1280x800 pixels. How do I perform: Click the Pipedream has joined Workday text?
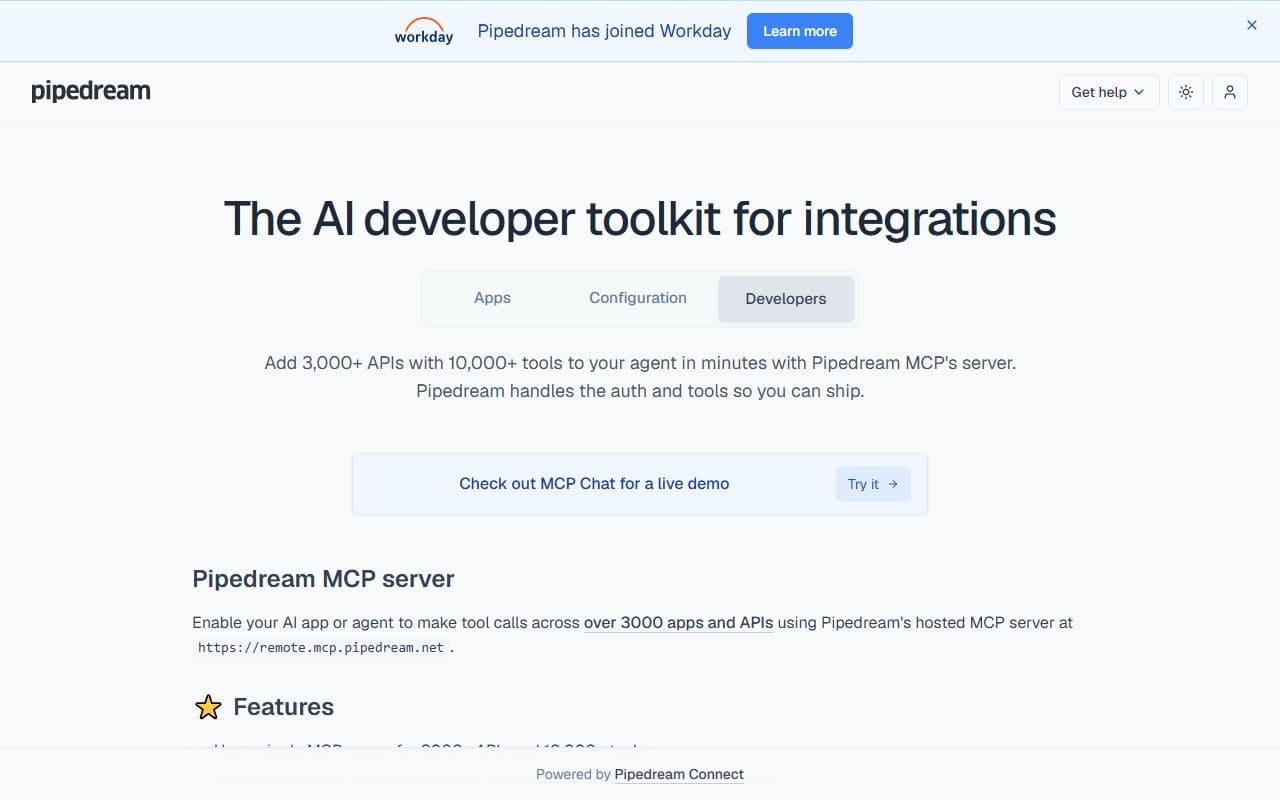point(604,31)
